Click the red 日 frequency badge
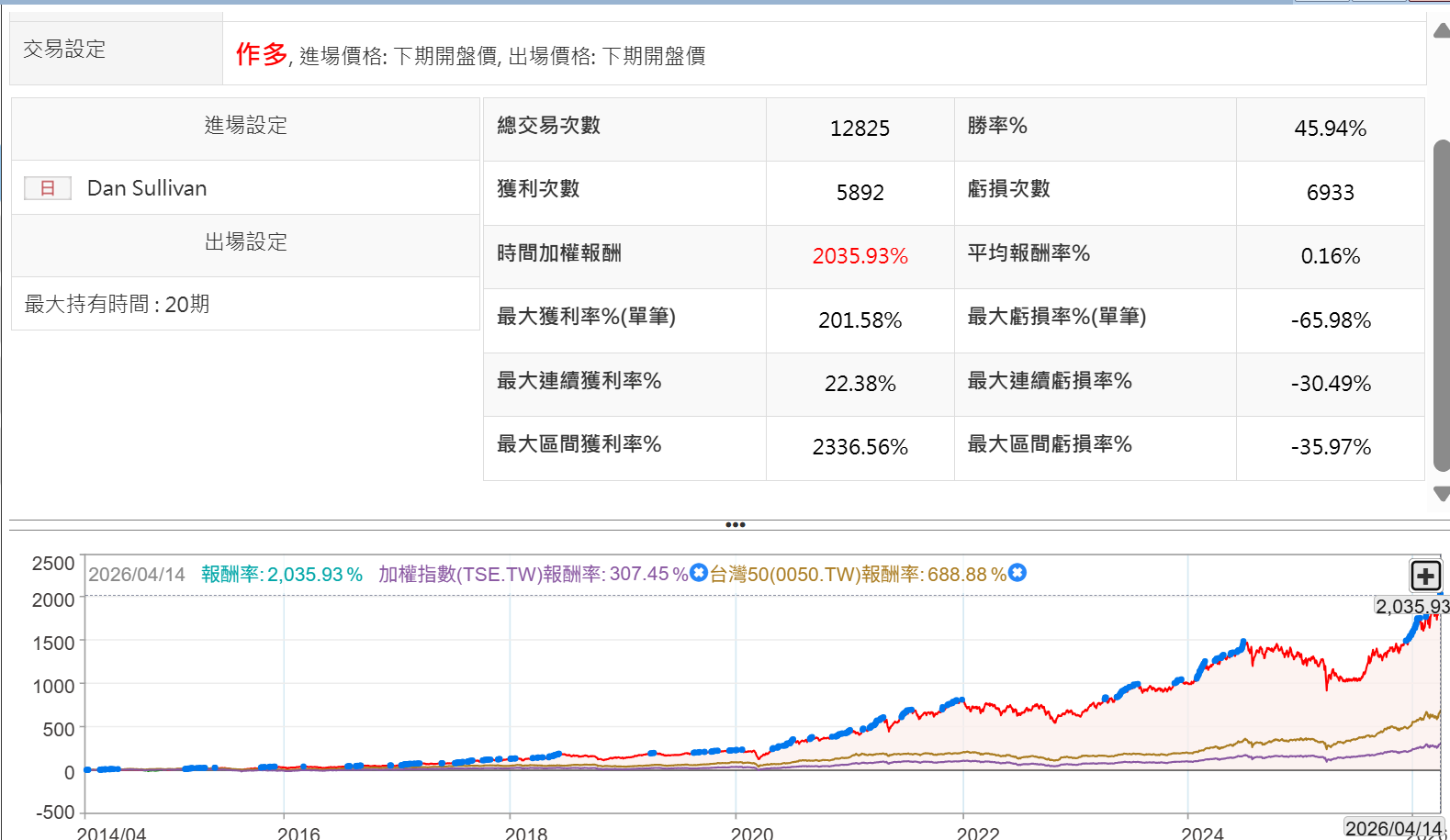 tap(48, 188)
